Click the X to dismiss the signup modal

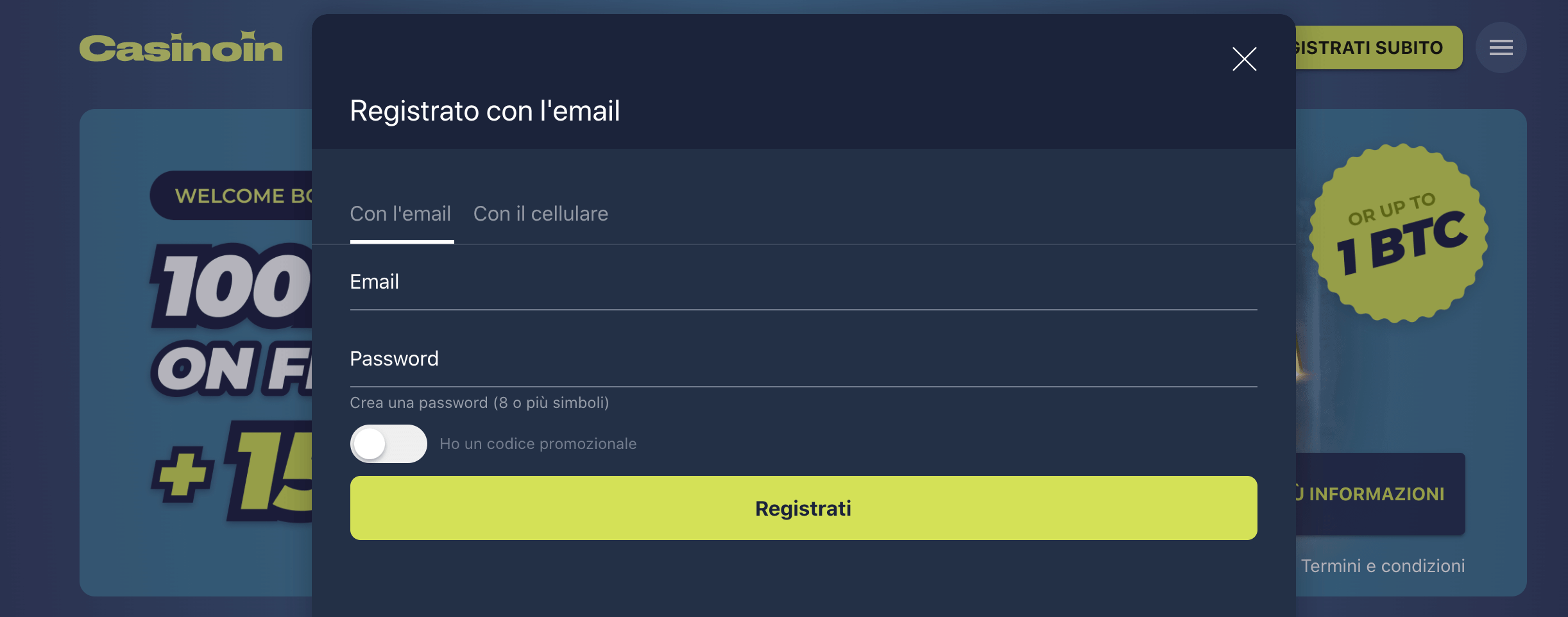click(1245, 59)
